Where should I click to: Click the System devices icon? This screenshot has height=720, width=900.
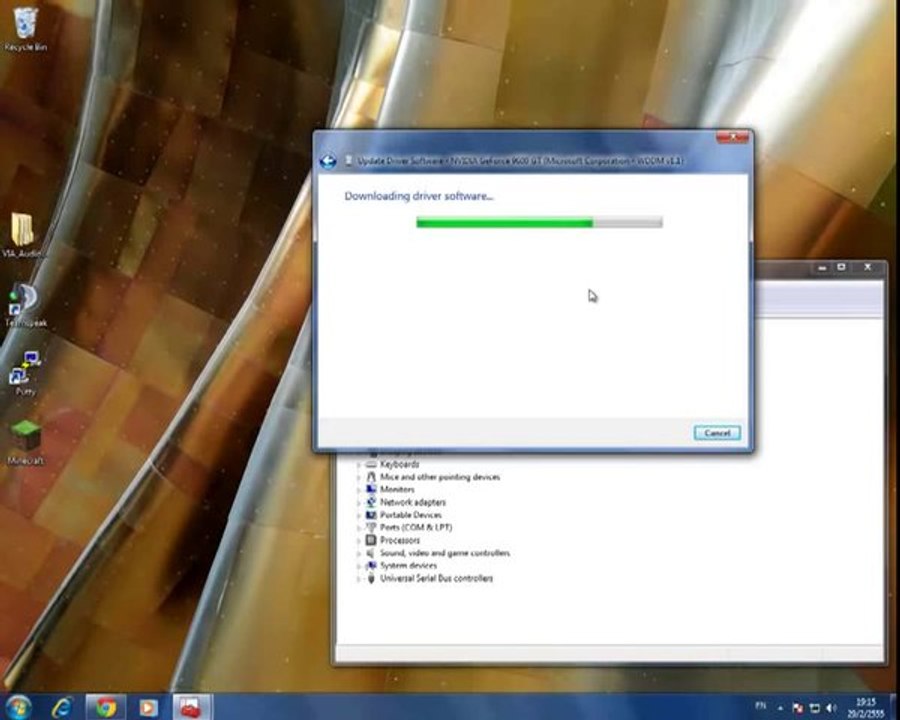point(371,566)
